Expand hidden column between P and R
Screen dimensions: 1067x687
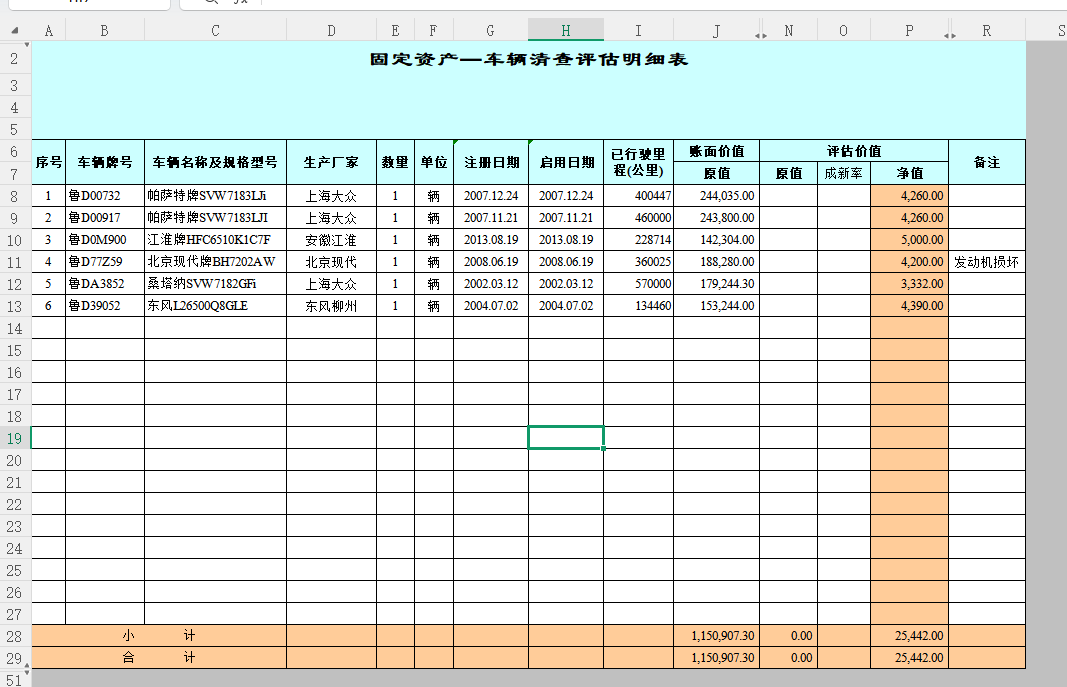(x=949, y=35)
